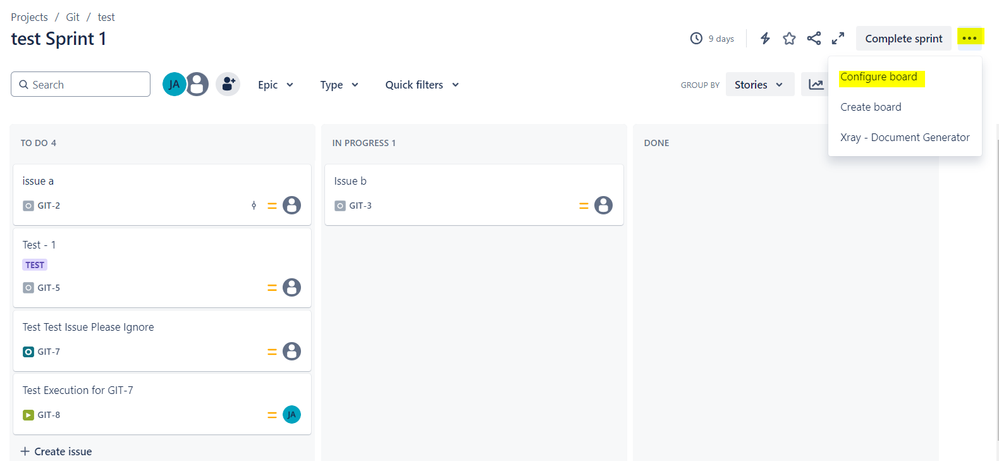Open issue key GIT-7

pos(48,351)
